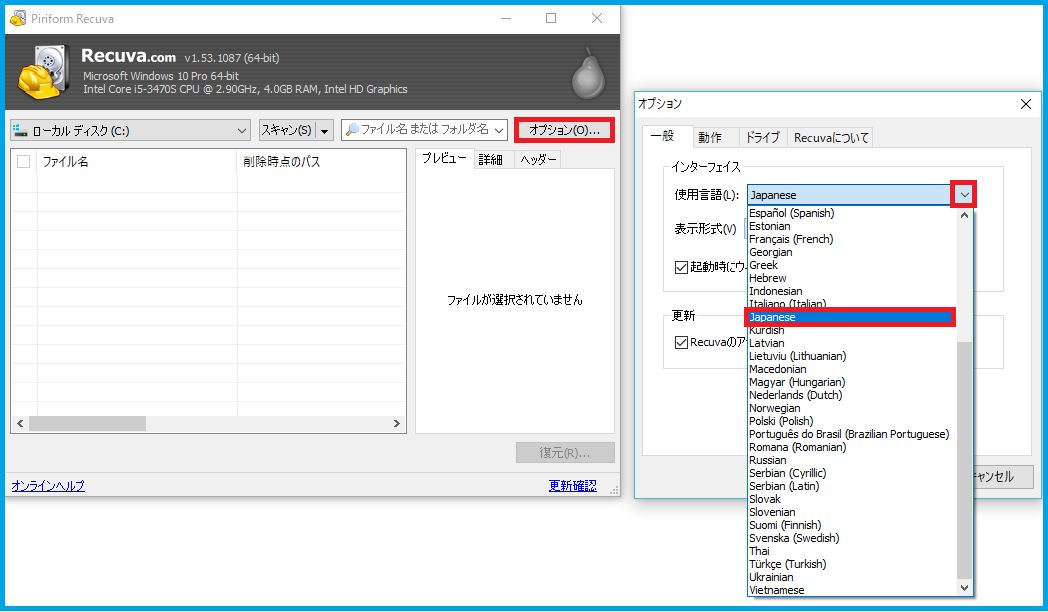1048x612 pixels.
Task: Click the file list scroll-left arrow
Action: 20,424
